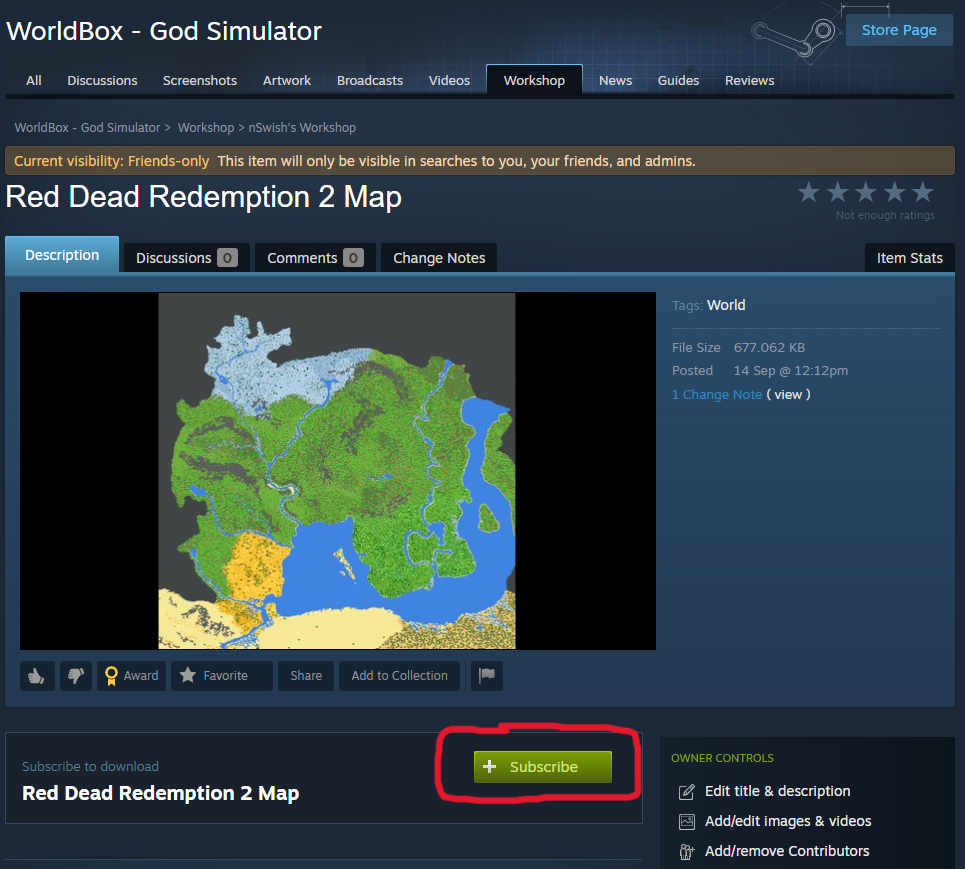Follow the Workshop breadcrumb link
Viewport: 965px width, 869px height.
[x=206, y=127]
